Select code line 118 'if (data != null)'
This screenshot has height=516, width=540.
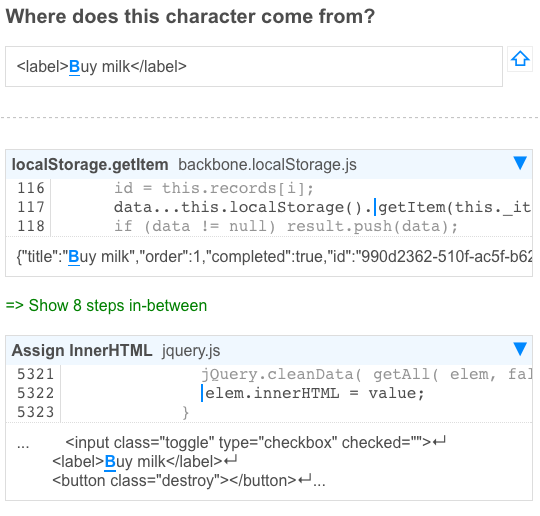(286, 226)
